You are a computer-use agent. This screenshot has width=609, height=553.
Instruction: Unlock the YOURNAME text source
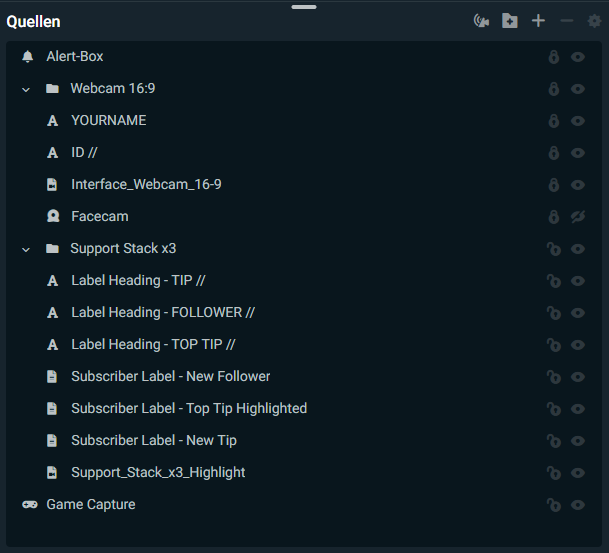pyautogui.click(x=553, y=121)
